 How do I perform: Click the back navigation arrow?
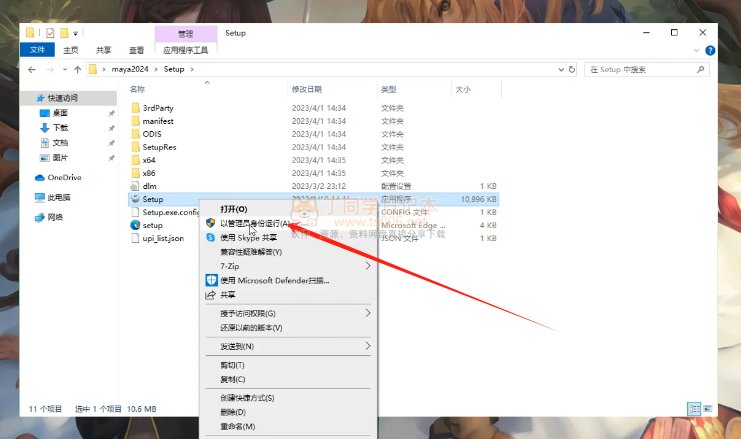32,69
